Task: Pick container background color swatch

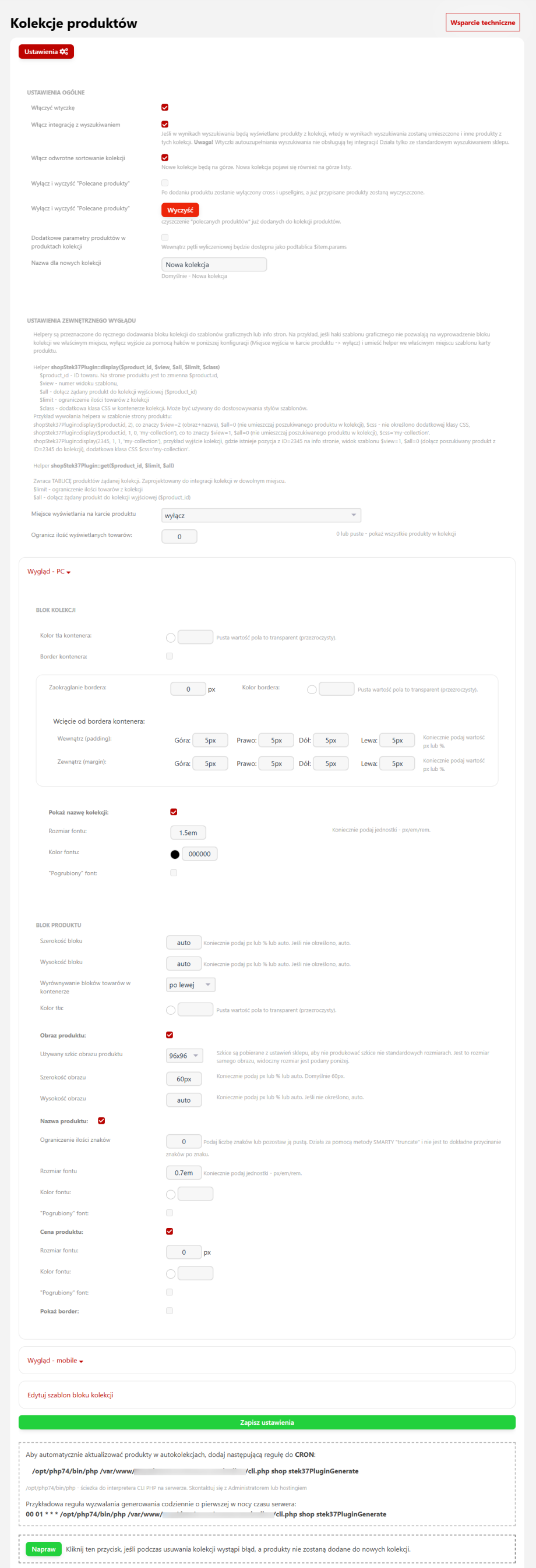Action: [171, 638]
